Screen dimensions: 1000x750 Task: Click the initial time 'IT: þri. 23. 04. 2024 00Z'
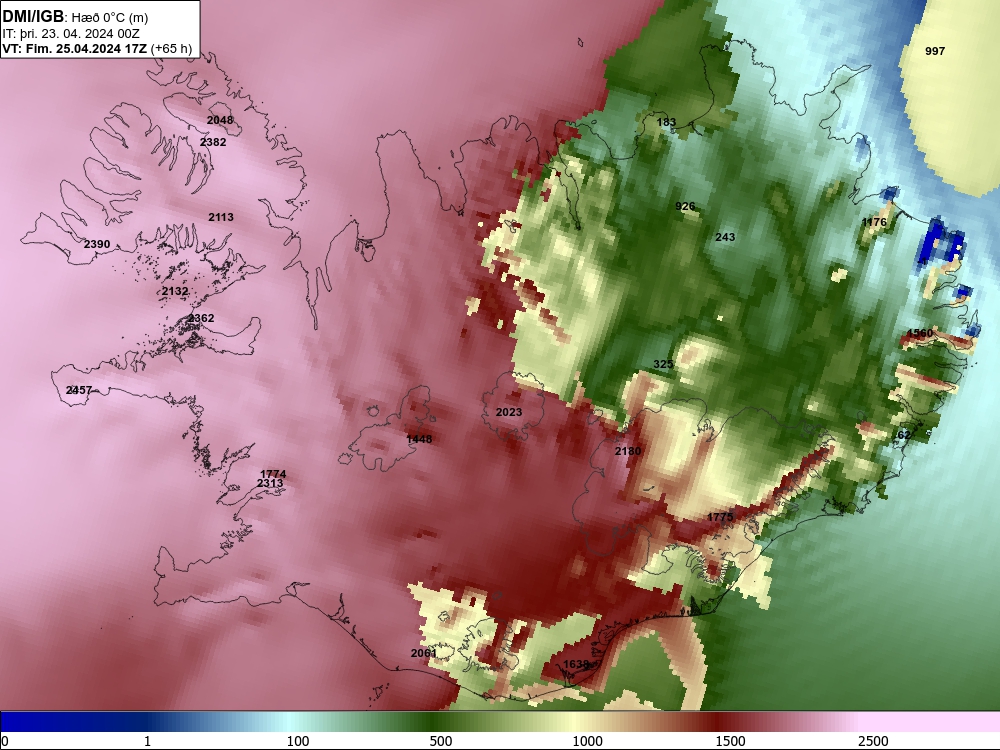[71, 33]
